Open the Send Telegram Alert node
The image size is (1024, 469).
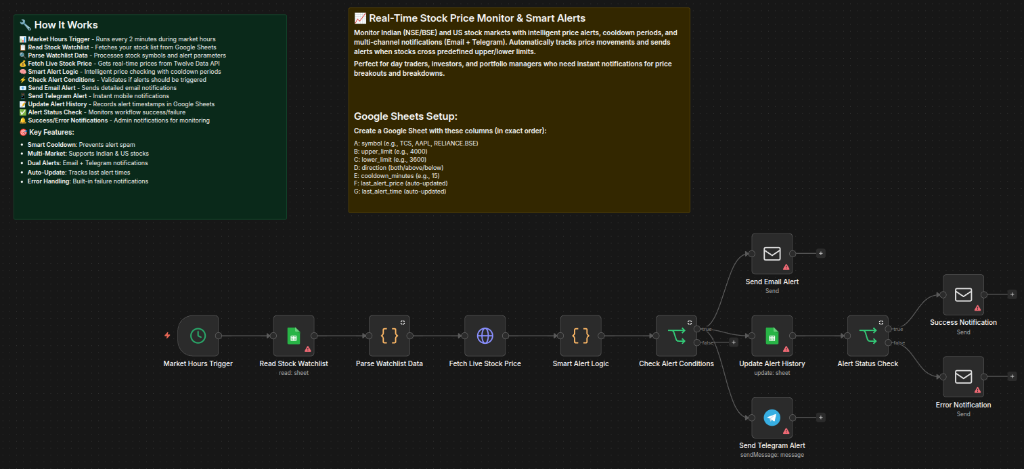(x=772, y=417)
